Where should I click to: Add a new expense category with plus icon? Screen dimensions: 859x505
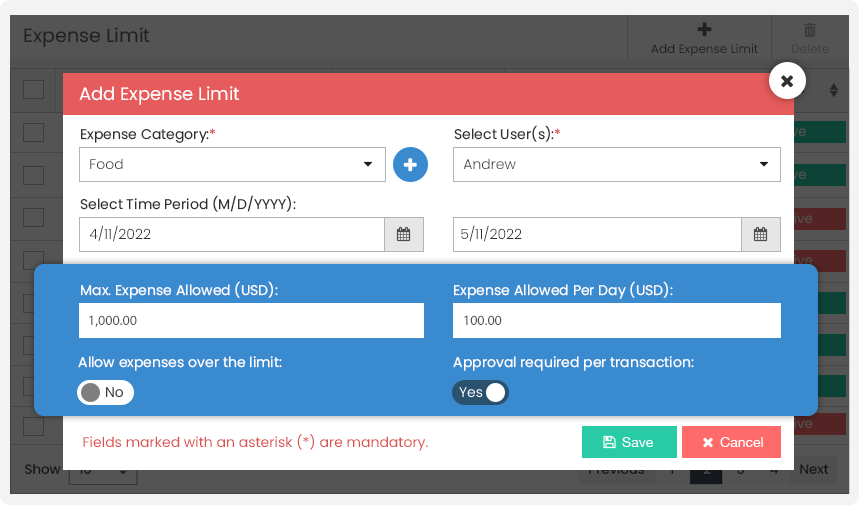coord(410,164)
